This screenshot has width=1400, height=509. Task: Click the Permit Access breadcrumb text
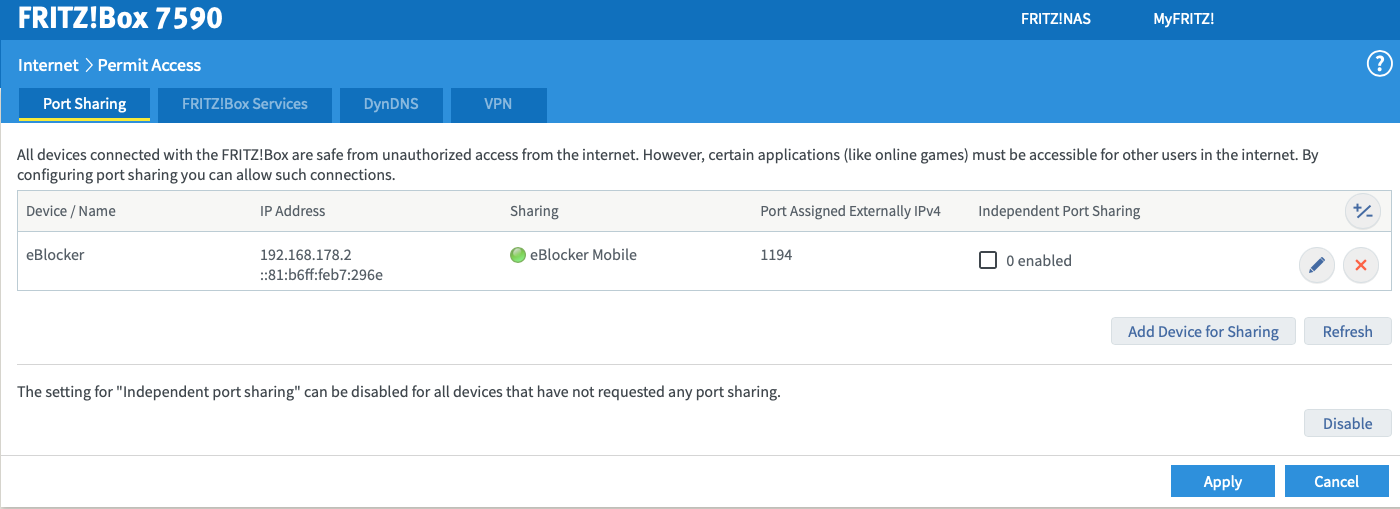click(149, 65)
